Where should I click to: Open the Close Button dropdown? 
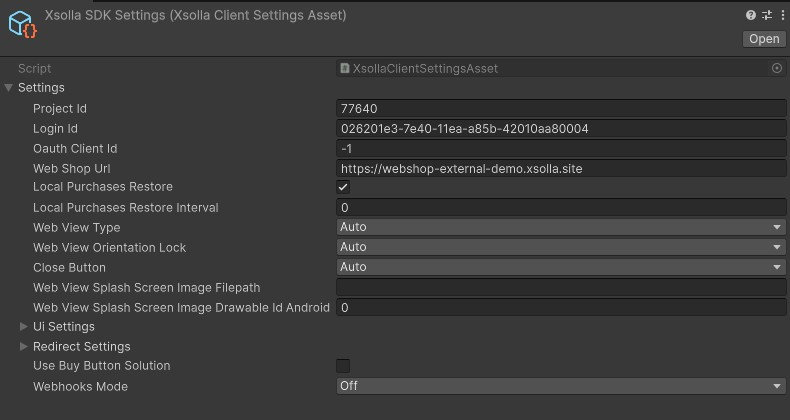(561, 267)
